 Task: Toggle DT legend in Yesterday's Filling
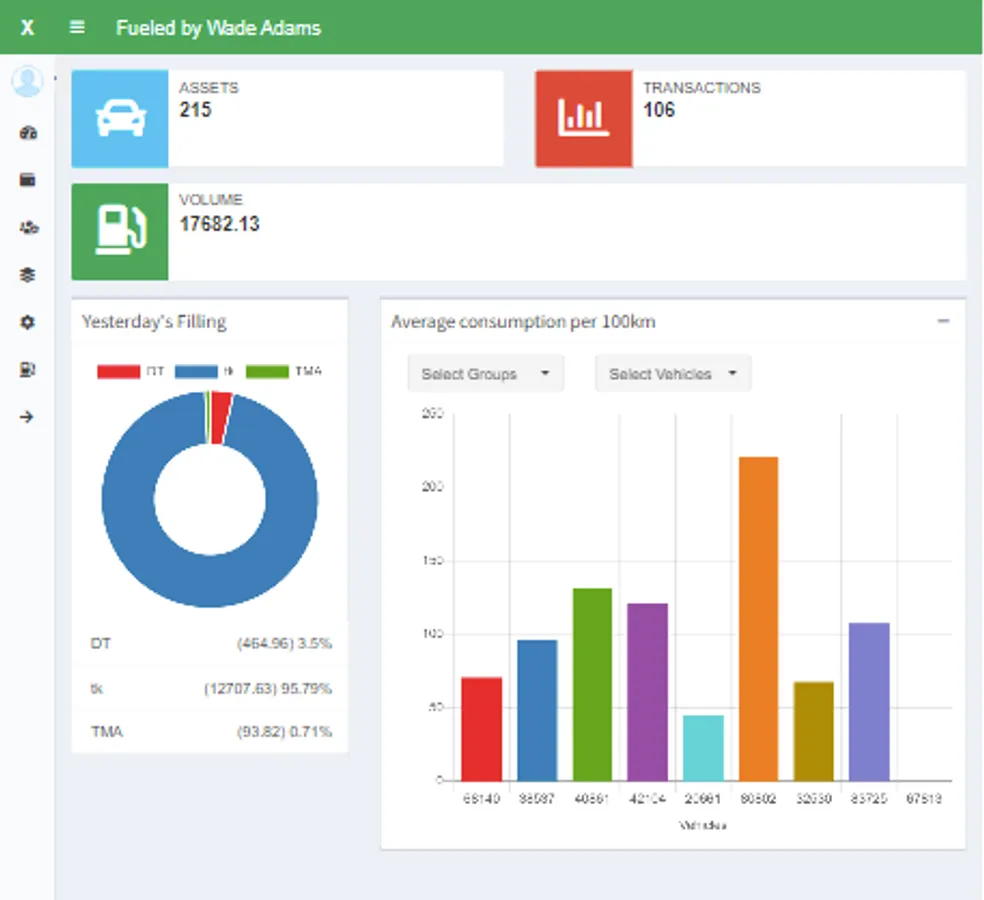(131, 372)
